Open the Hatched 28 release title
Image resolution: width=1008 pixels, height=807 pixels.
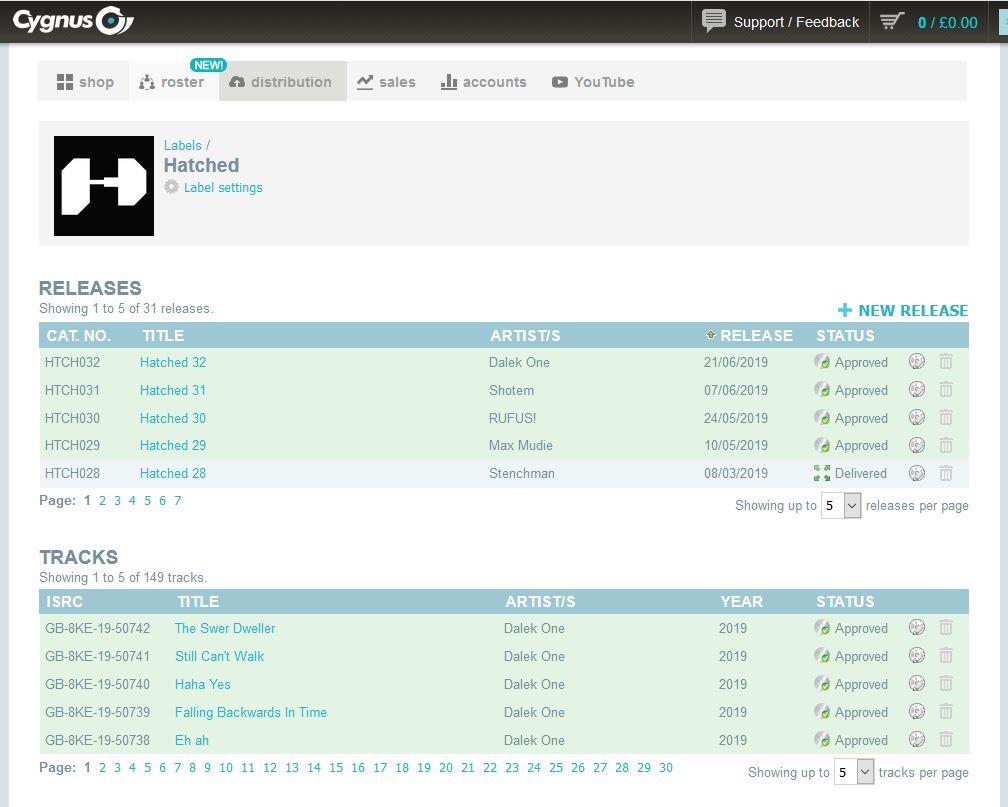[x=173, y=473]
